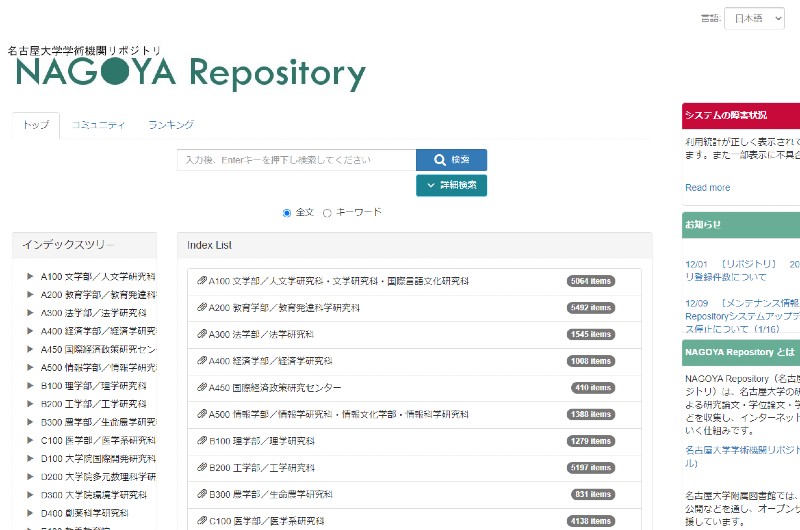The height and width of the screenshot is (530, 800).
Task: Click link icon beside A100 文学部 index
Action: click(x=202, y=281)
